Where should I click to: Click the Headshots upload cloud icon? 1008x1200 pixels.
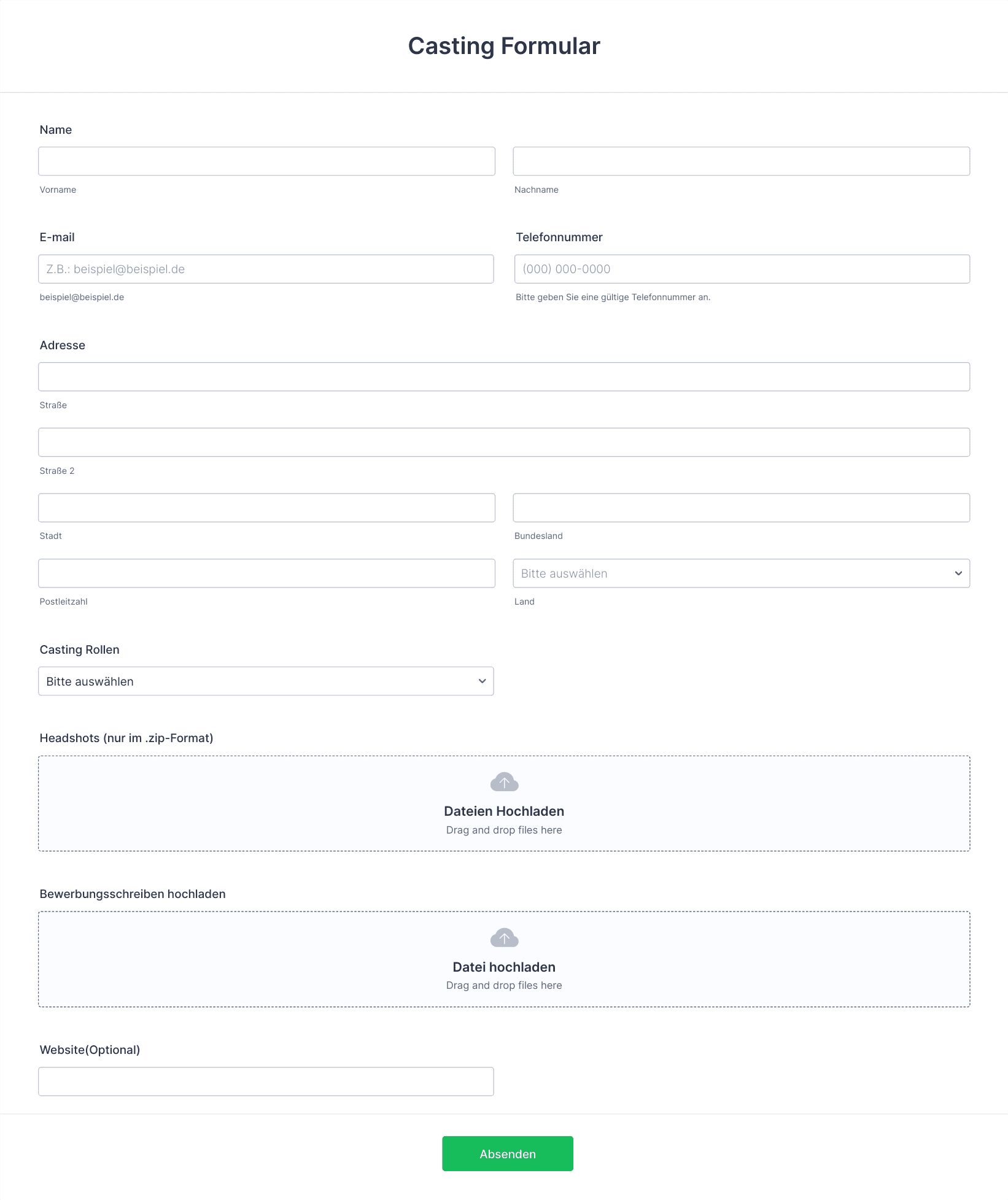[x=504, y=782]
